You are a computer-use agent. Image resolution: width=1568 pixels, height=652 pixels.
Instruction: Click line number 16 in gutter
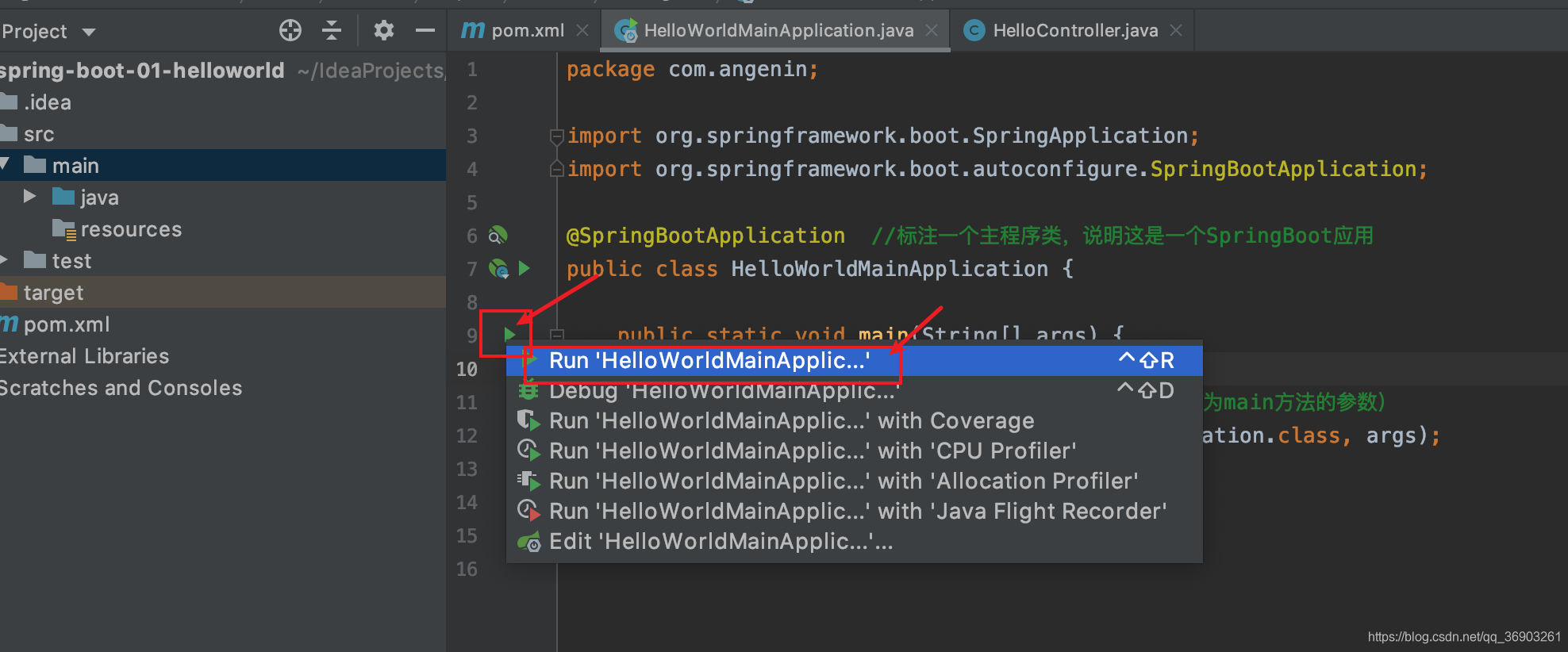click(467, 569)
